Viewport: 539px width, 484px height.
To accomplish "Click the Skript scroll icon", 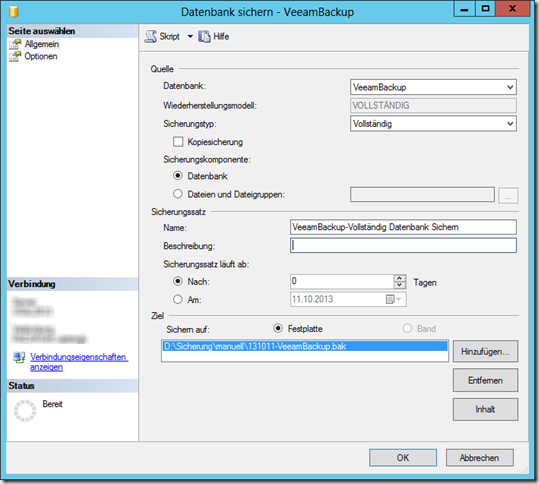I will pos(151,36).
